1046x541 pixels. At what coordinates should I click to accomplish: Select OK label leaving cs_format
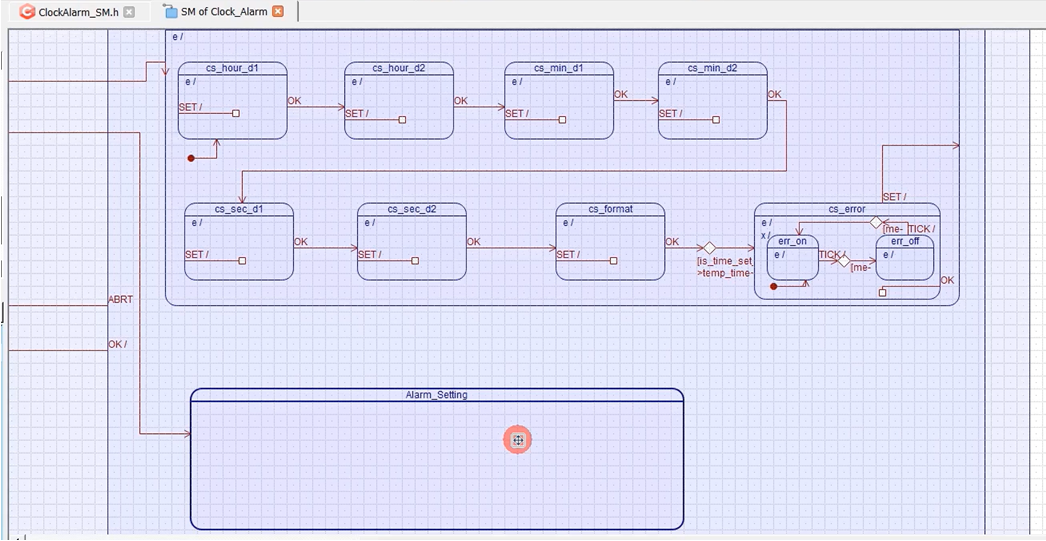[672, 242]
